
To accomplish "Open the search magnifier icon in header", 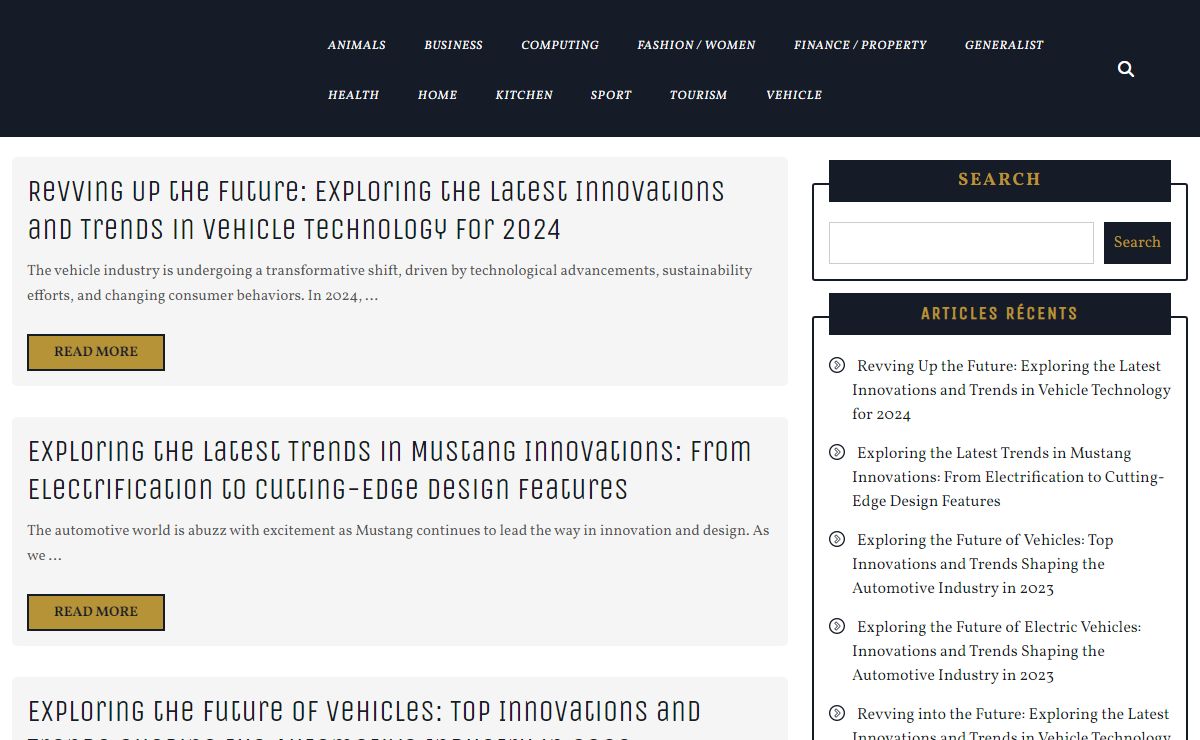I will (x=1125, y=69).
